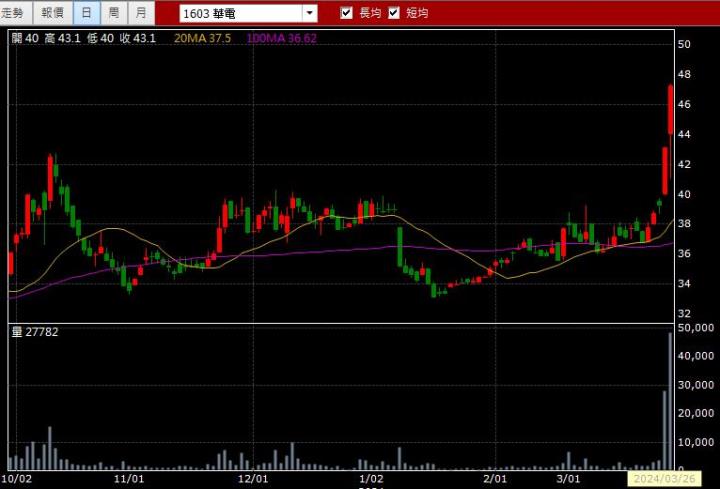Screen dimensions: 720x489
Task: Click the 高 43.1 high price text
Action: coord(62,38)
